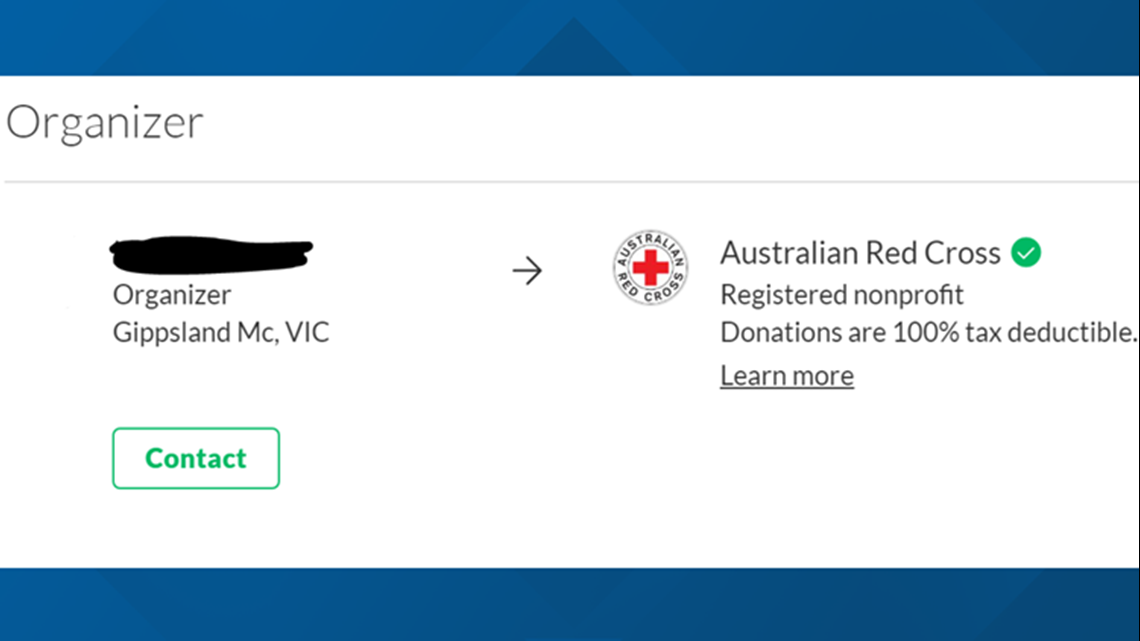Open the Learn more link
This screenshot has width=1140, height=641.
pos(787,376)
